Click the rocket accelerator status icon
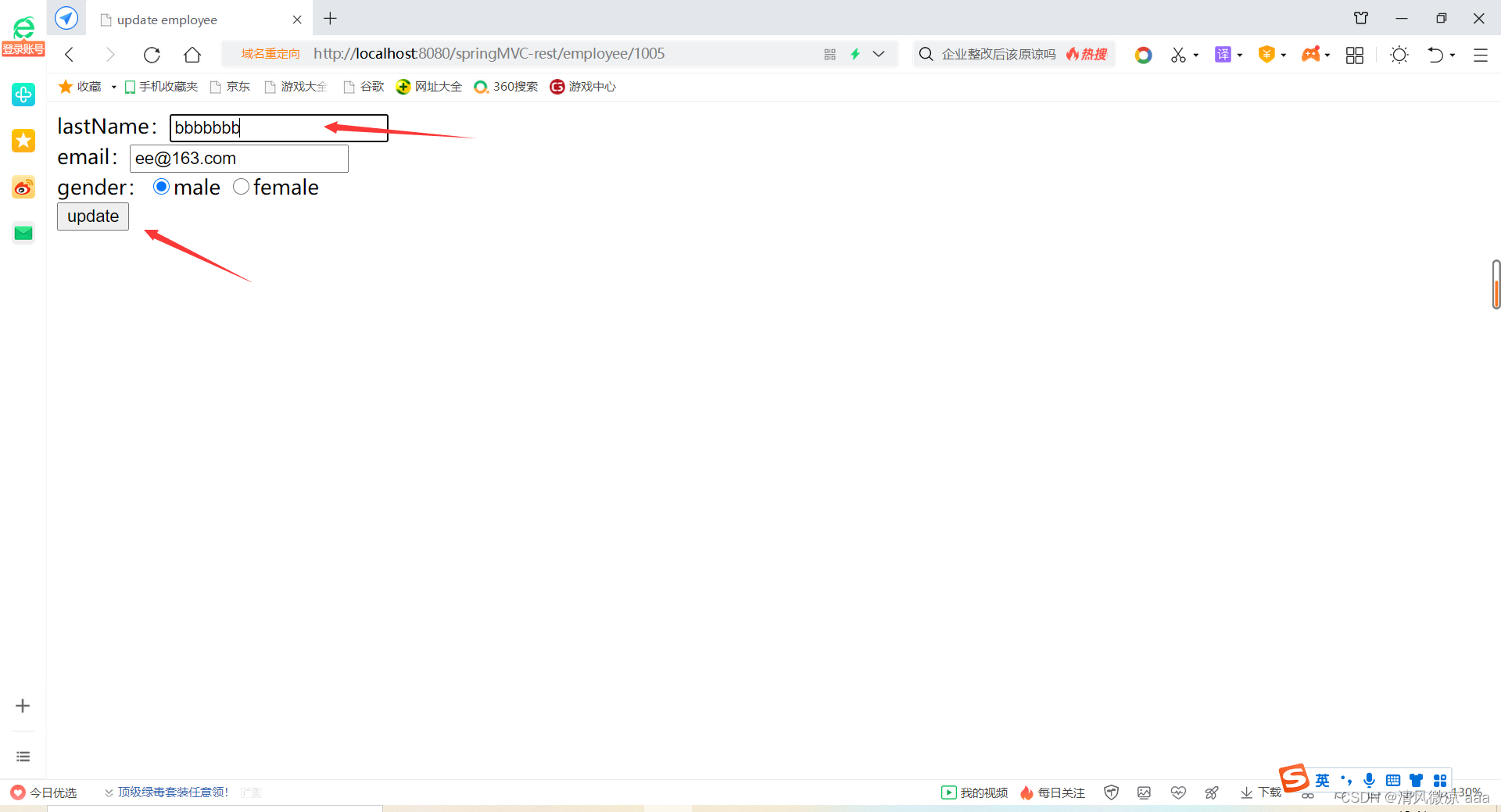 [1212, 792]
